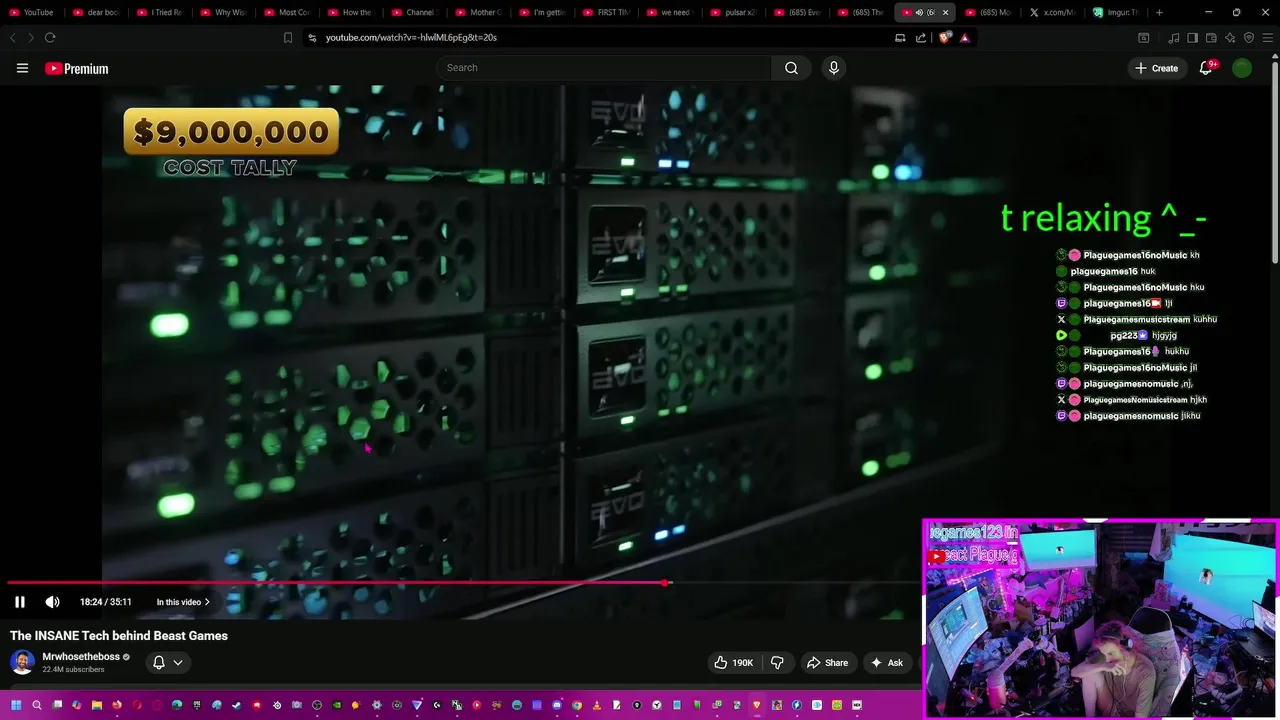Start voice search with microphone icon
Screen dimensions: 1280x720
tap(834, 68)
